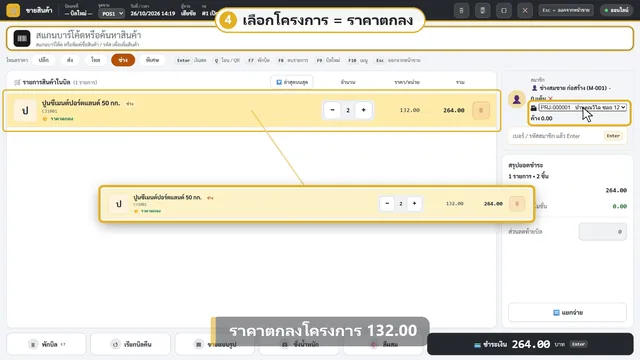Focus the สแกนบาร์โค้ดหรือค้นหาสินค้า search field
Viewport: 640px width, 360px height.
pyautogui.click(x=320, y=38)
